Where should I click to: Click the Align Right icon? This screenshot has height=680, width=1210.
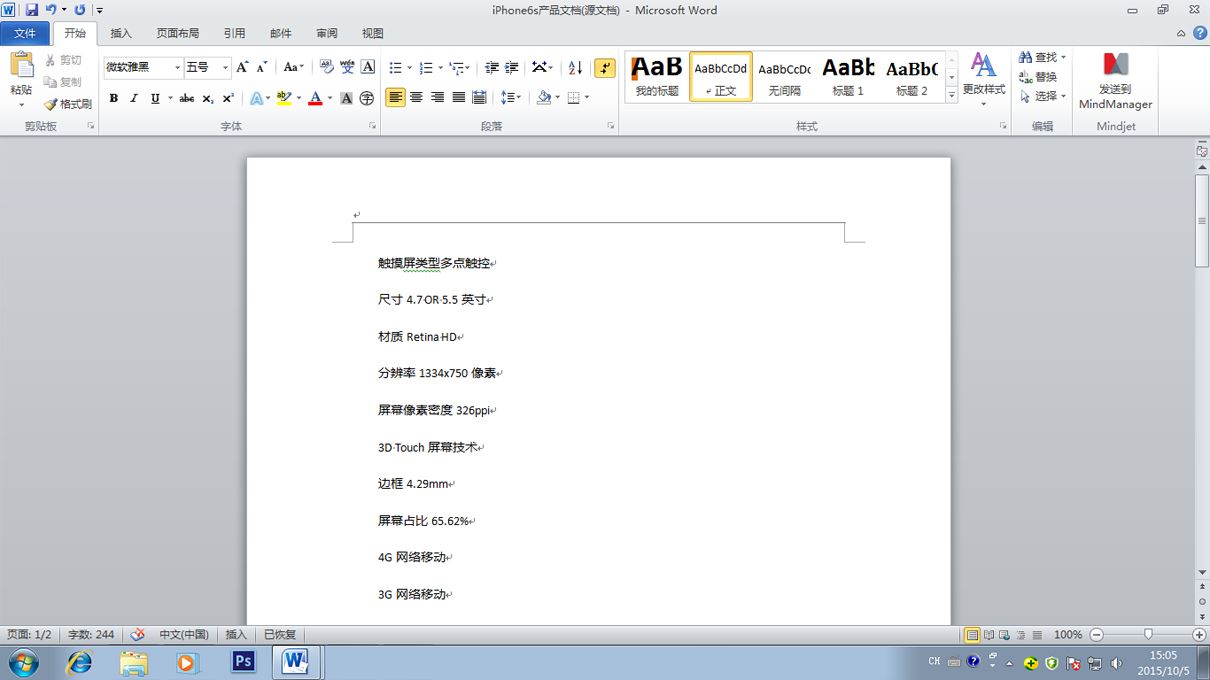[x=438, y=98]
